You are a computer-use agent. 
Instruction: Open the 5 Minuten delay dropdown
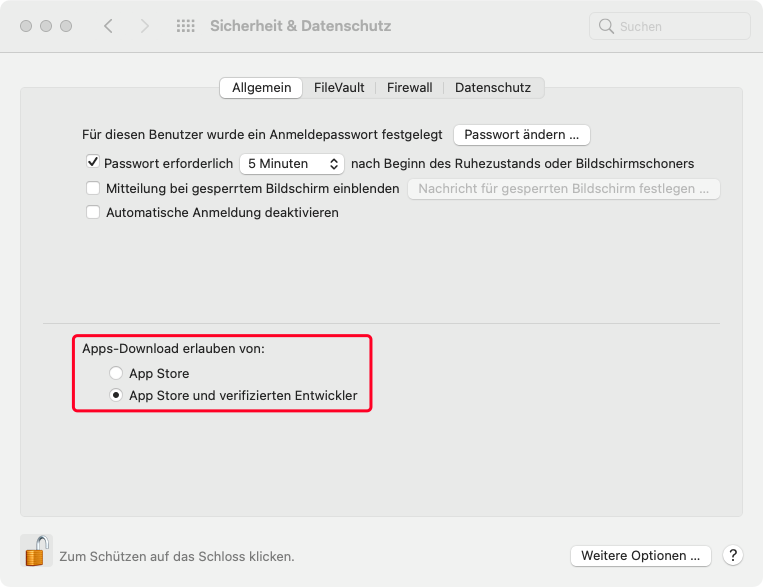[292, 164]
